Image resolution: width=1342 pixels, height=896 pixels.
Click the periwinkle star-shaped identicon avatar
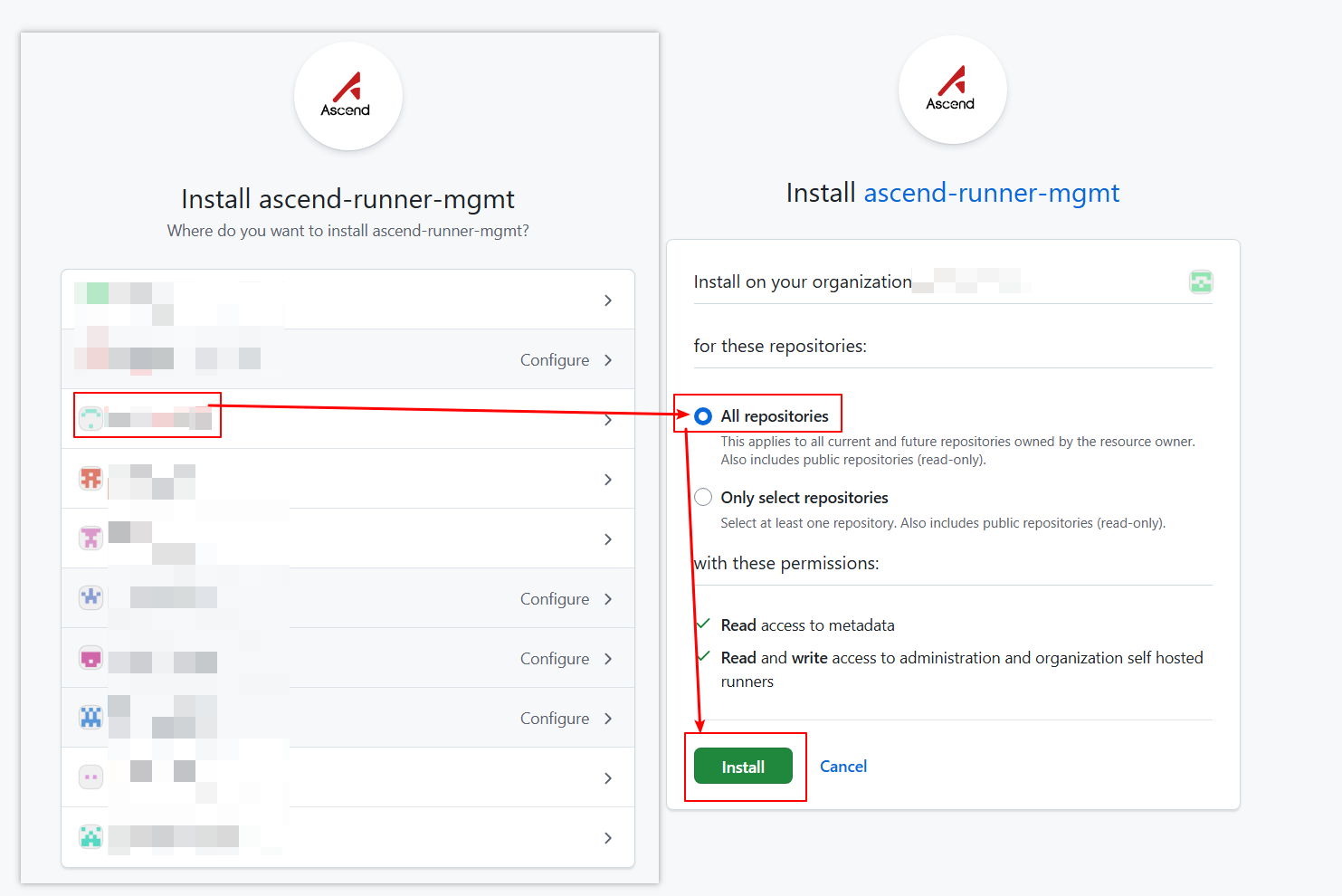91,597
